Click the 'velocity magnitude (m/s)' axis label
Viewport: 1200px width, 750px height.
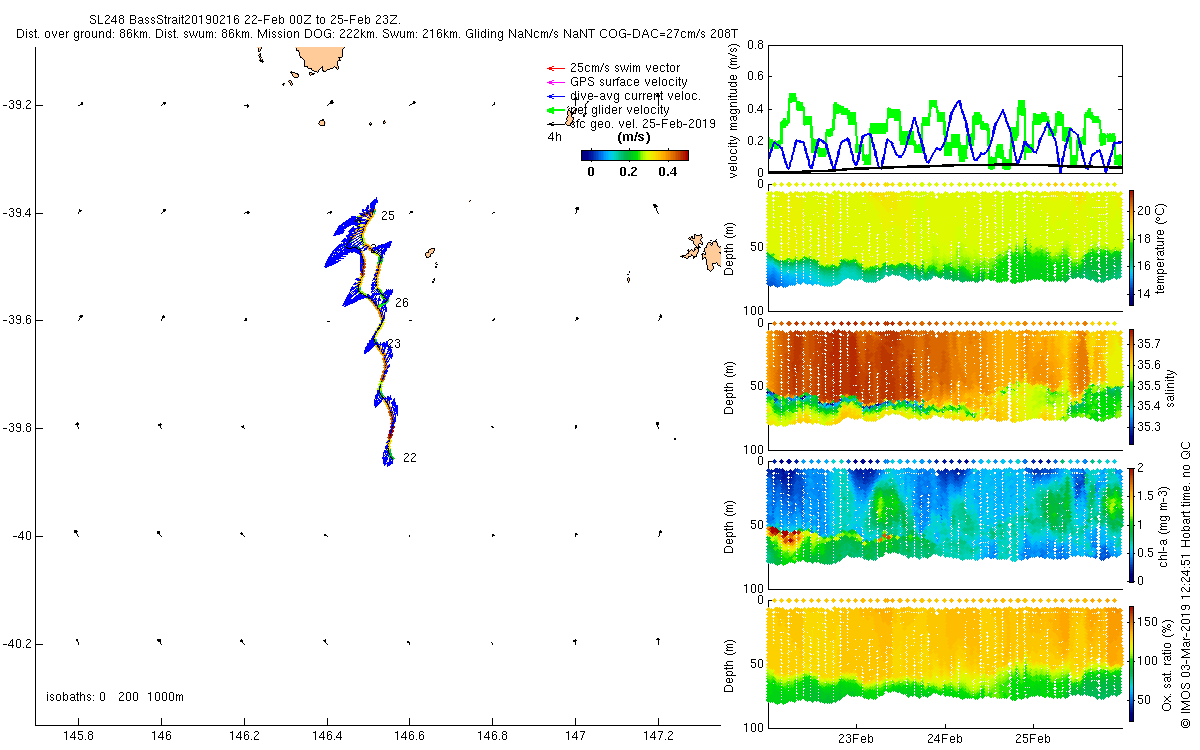point(734,110)
